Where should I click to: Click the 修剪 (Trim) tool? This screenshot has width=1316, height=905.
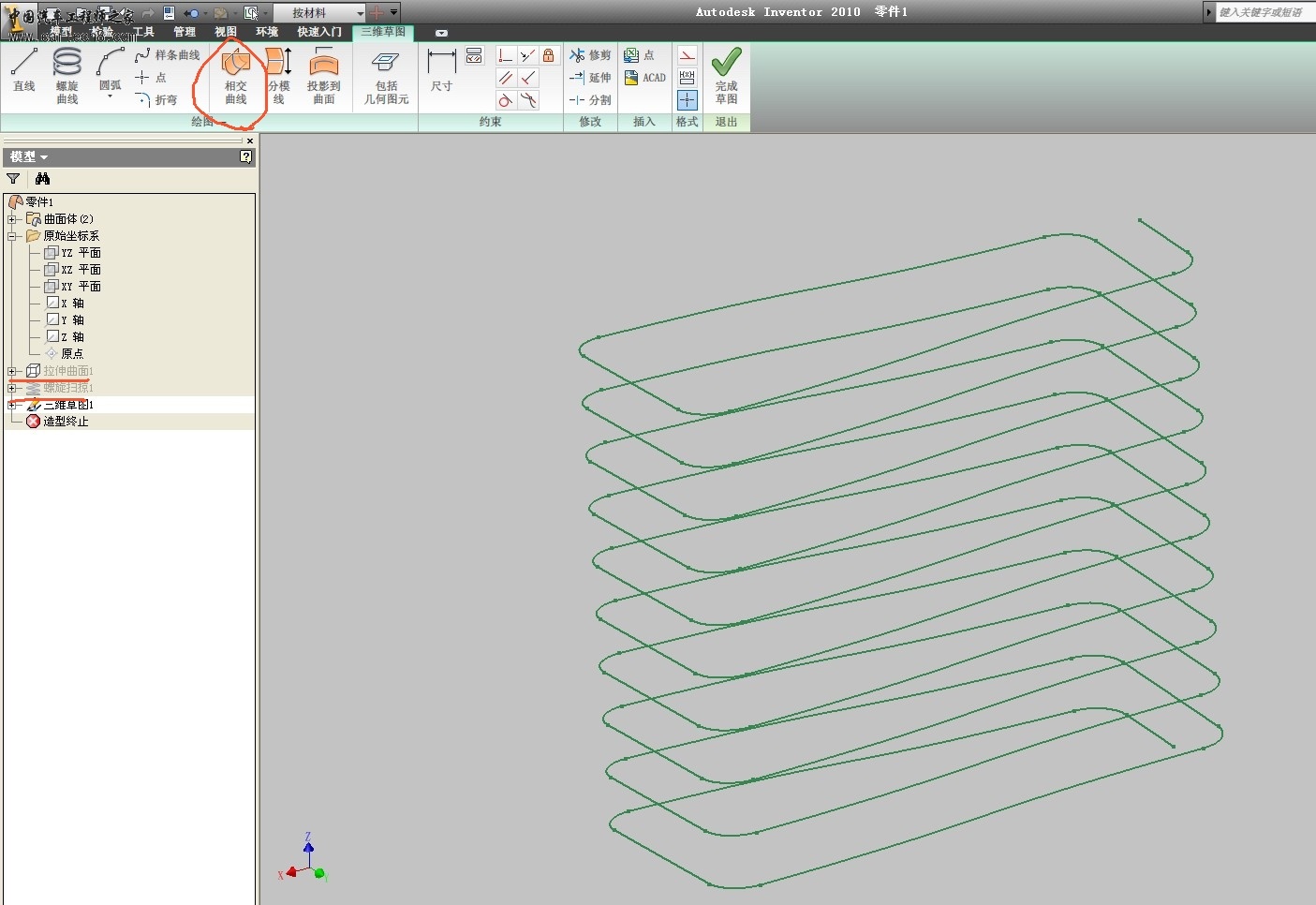click(590, 55)
